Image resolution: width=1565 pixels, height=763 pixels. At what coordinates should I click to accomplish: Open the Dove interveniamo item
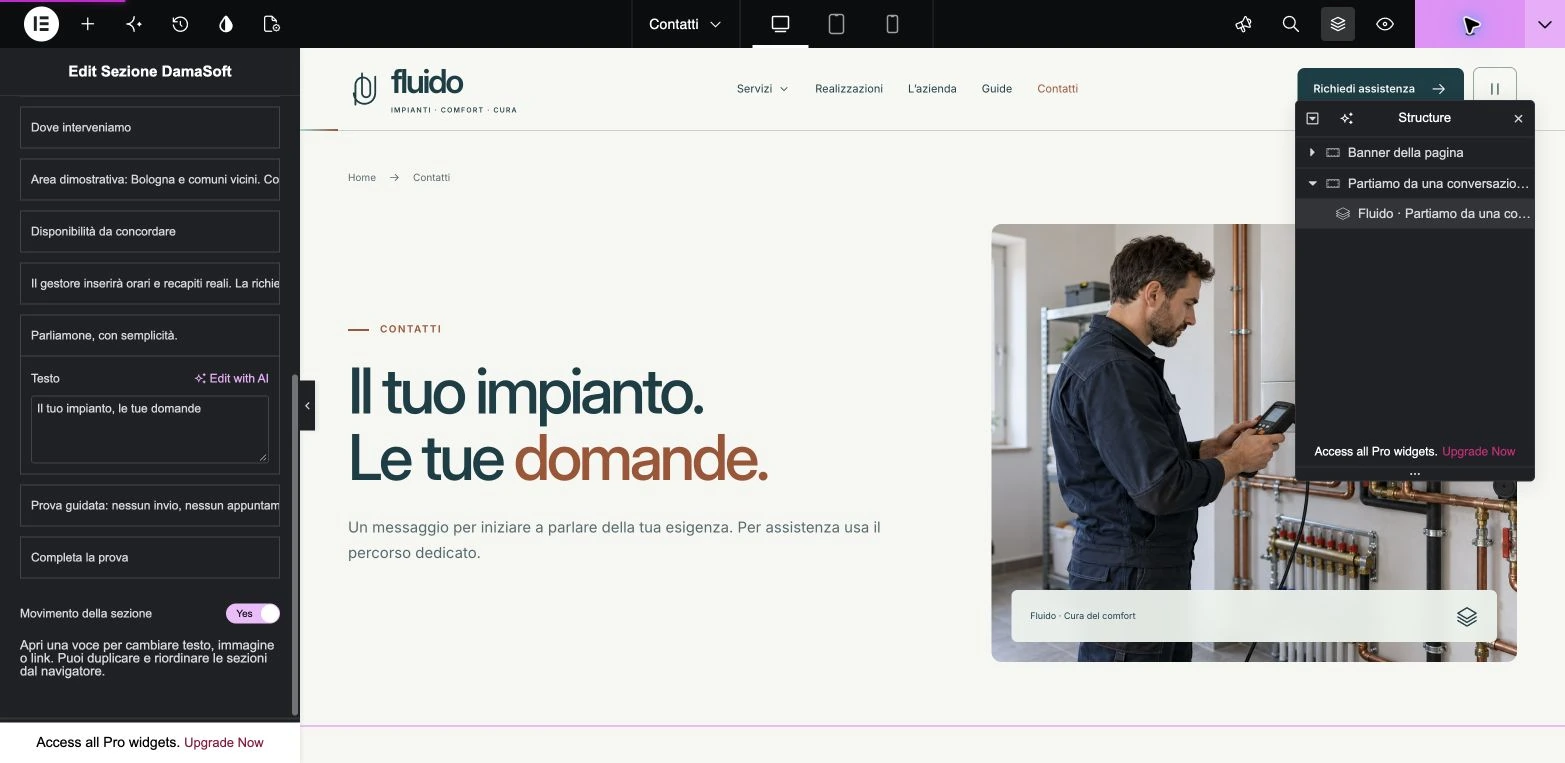pyautogui.click(x=150, y=127)
